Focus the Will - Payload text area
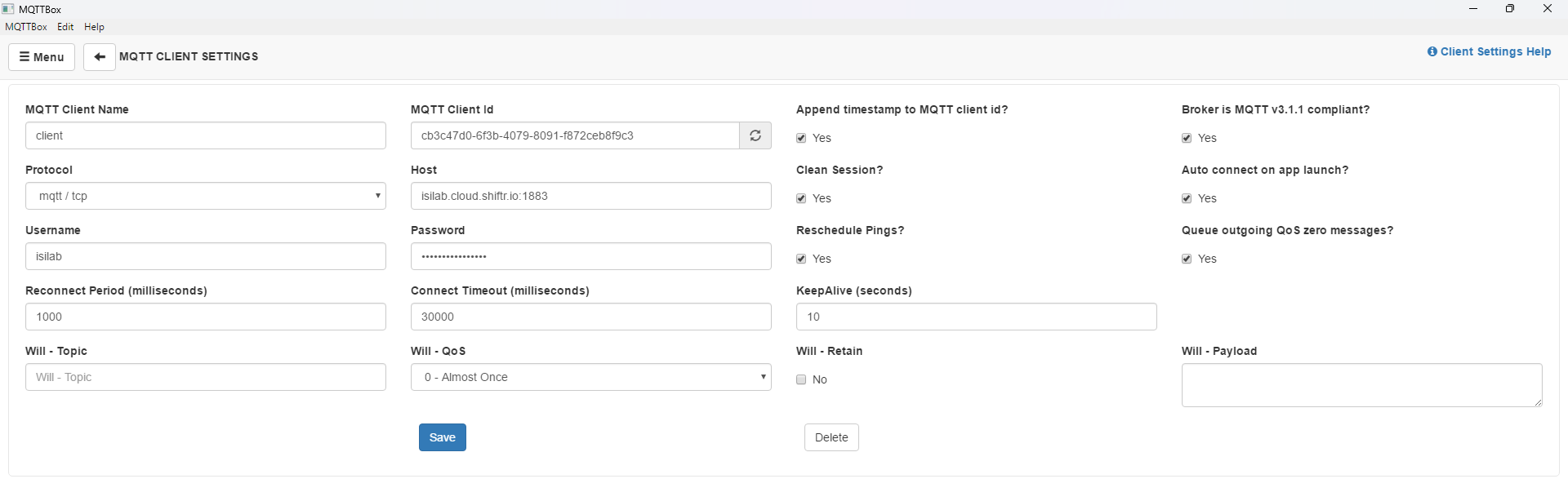This screenshot has height=501, width=1568. pos(1361,385)
